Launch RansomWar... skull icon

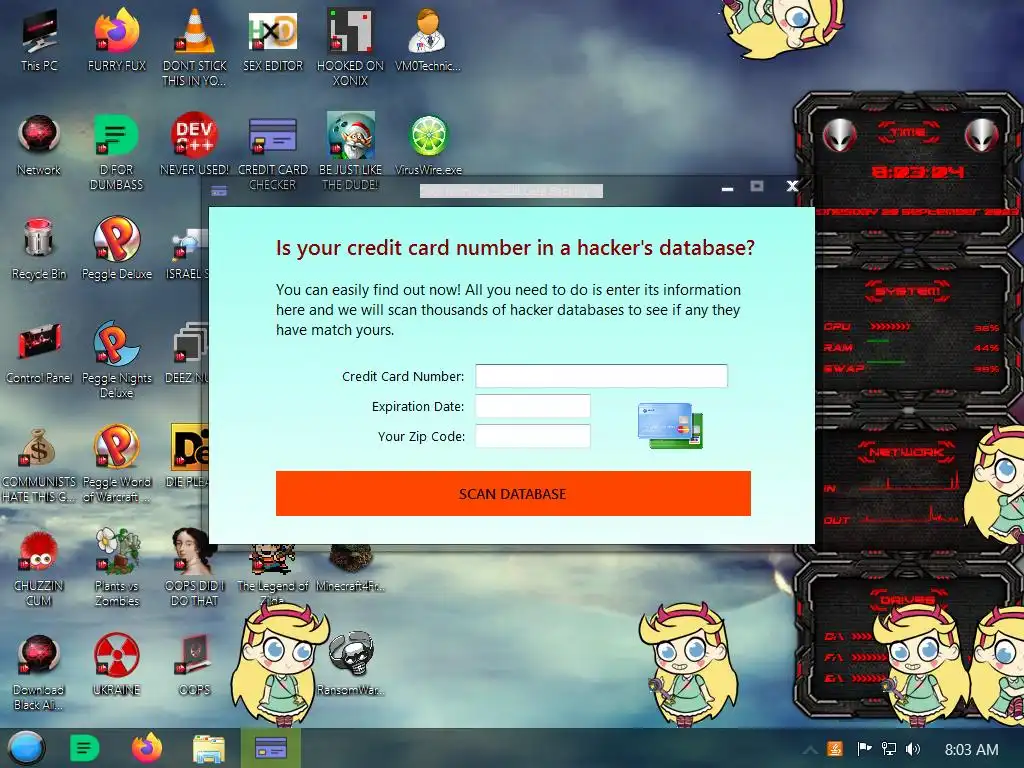point(351,663)
